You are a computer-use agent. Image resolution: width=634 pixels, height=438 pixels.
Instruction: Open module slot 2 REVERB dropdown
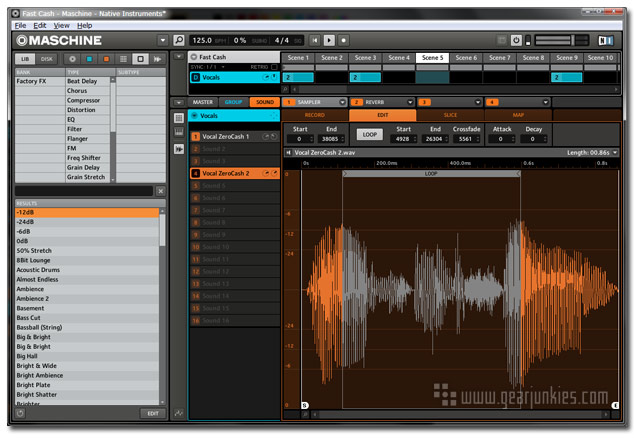point(410,102)
